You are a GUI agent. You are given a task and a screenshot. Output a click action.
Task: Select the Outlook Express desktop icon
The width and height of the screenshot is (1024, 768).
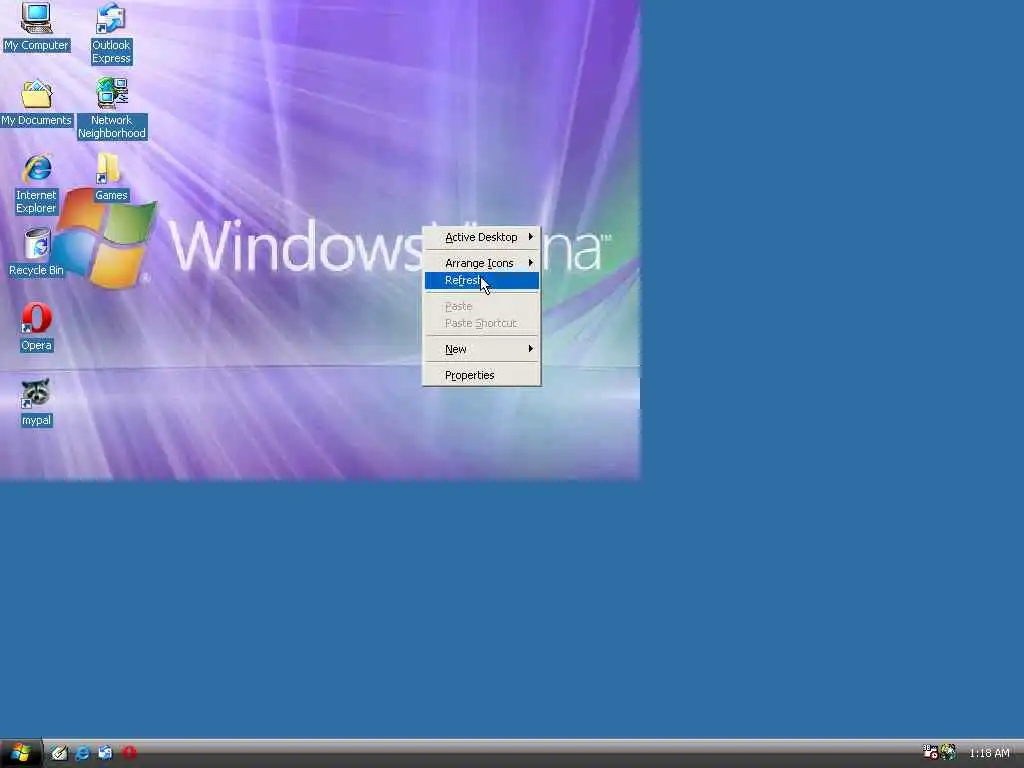[x=111, y=33]
